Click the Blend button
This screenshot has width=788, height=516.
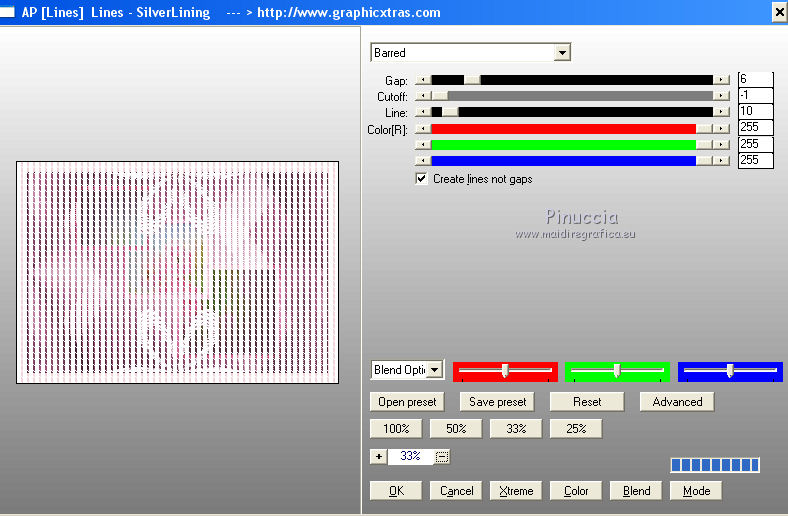click(x=636, y=491)
